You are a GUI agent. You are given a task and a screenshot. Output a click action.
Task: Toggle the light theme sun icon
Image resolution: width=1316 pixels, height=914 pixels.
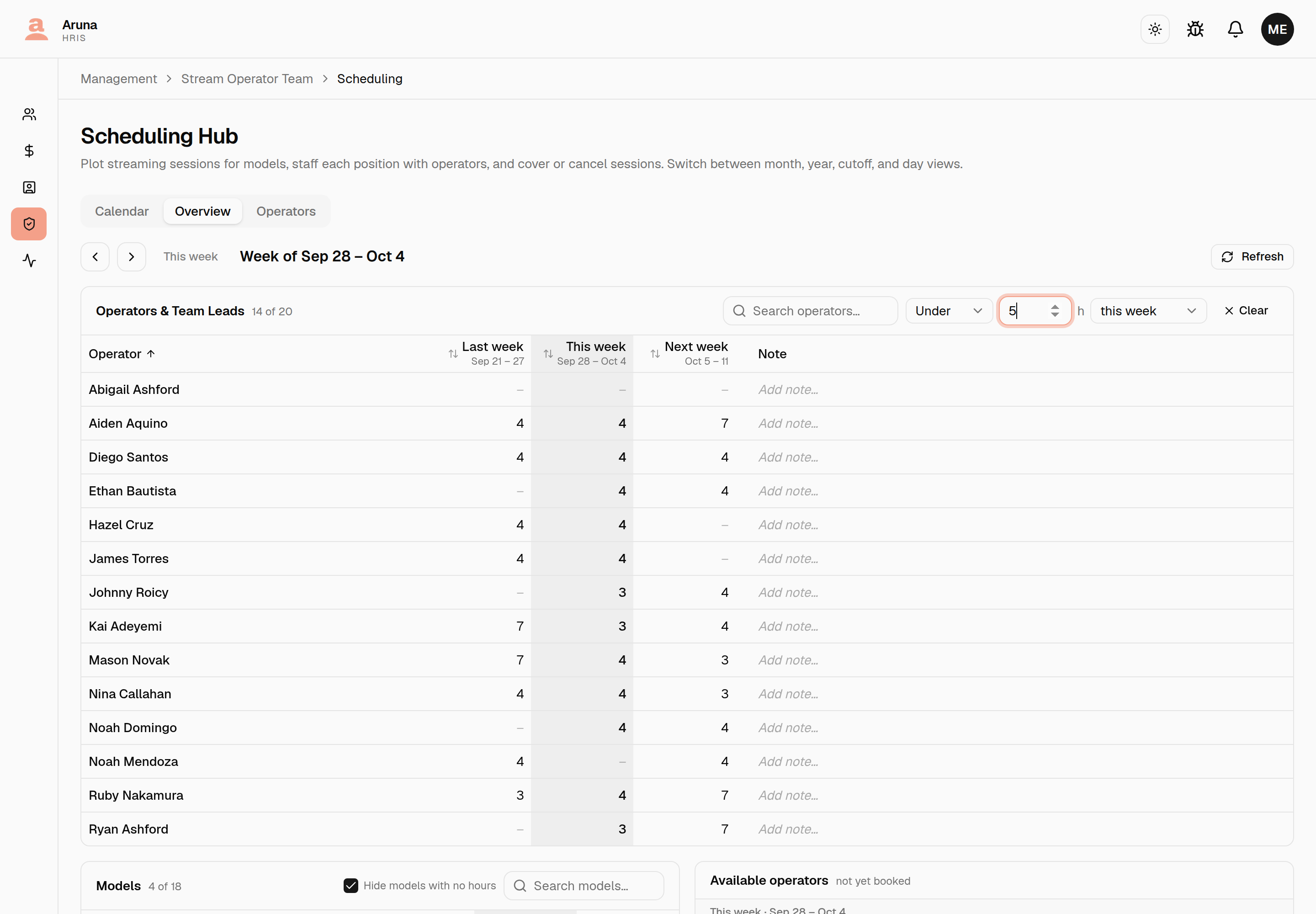(1155, 29)
